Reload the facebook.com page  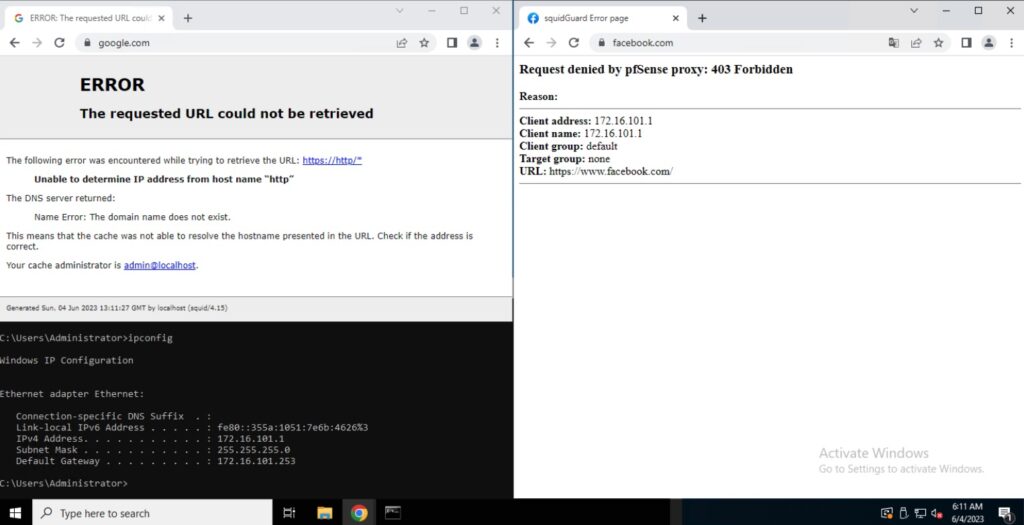click(x=573, y=42)
